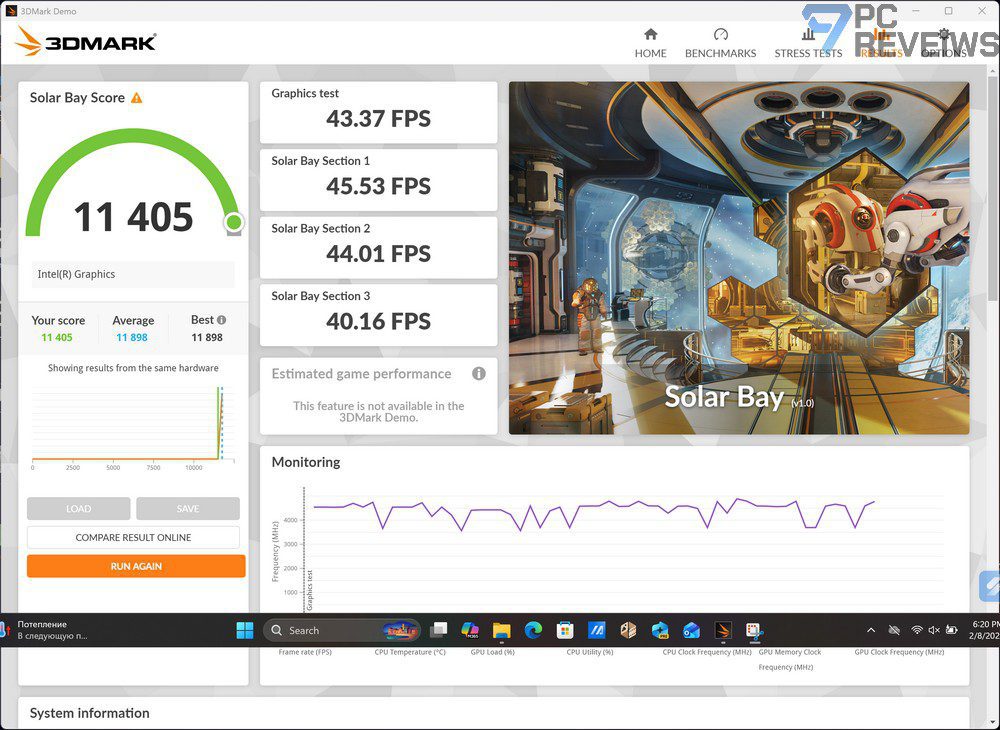Expand hidden system tray icons chevron
The image size is (1000, 730).
pyautogui.click(x=871, y=631)
